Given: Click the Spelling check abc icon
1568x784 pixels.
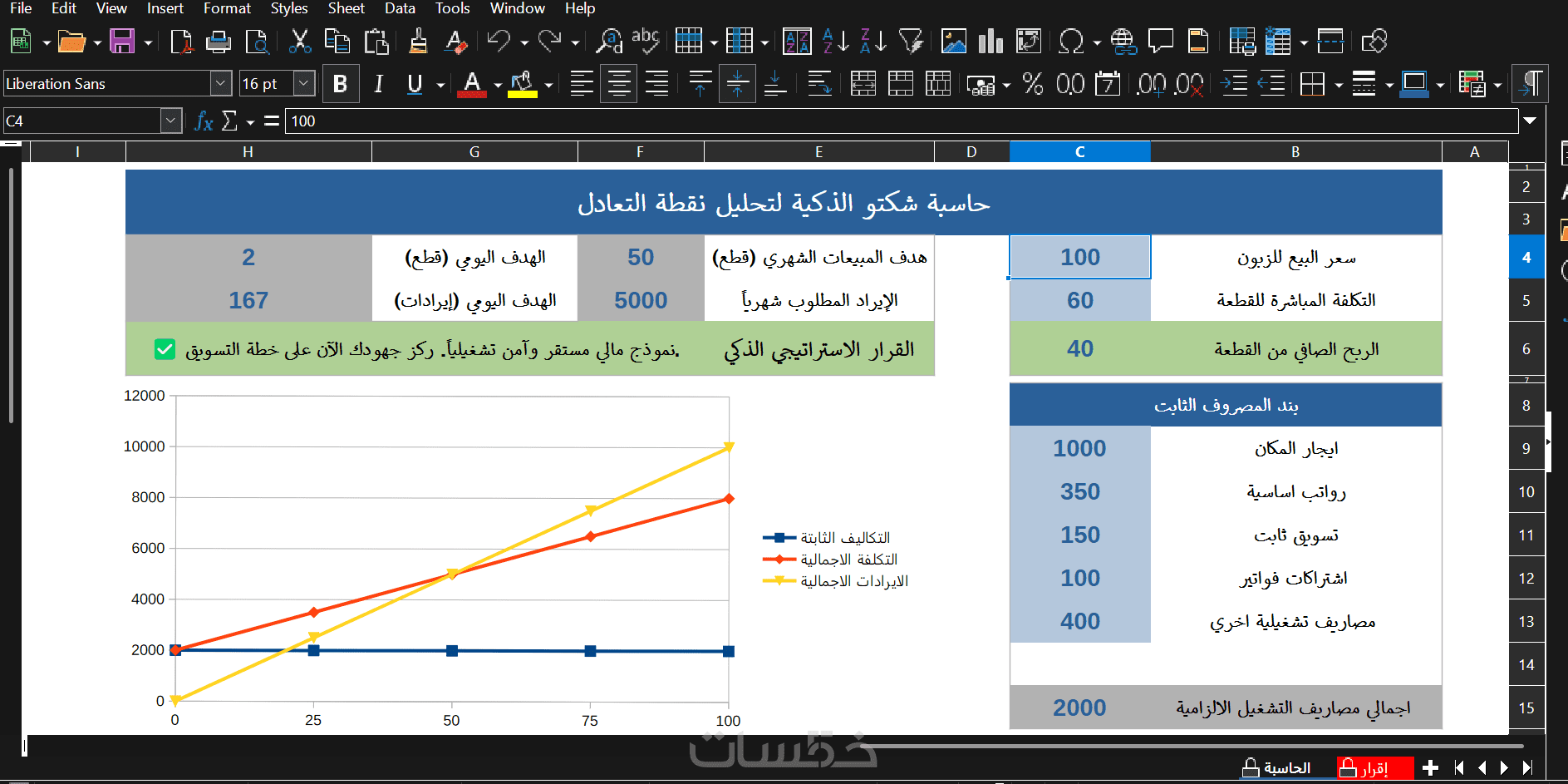Looking at the screenshot, I should tap(646, 41).
